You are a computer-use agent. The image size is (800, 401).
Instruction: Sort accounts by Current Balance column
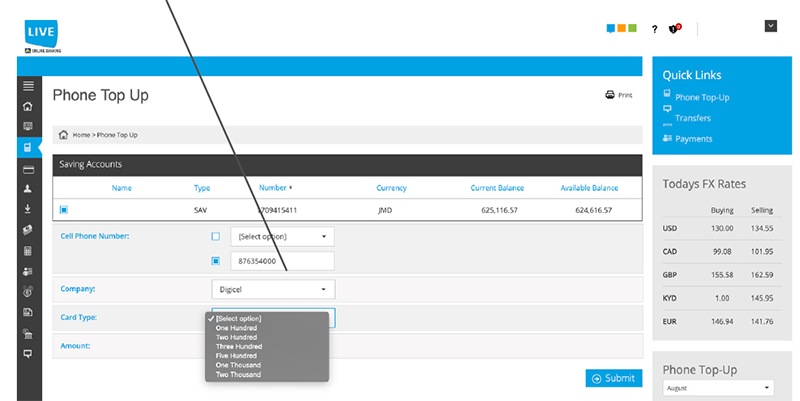[497, 188]
